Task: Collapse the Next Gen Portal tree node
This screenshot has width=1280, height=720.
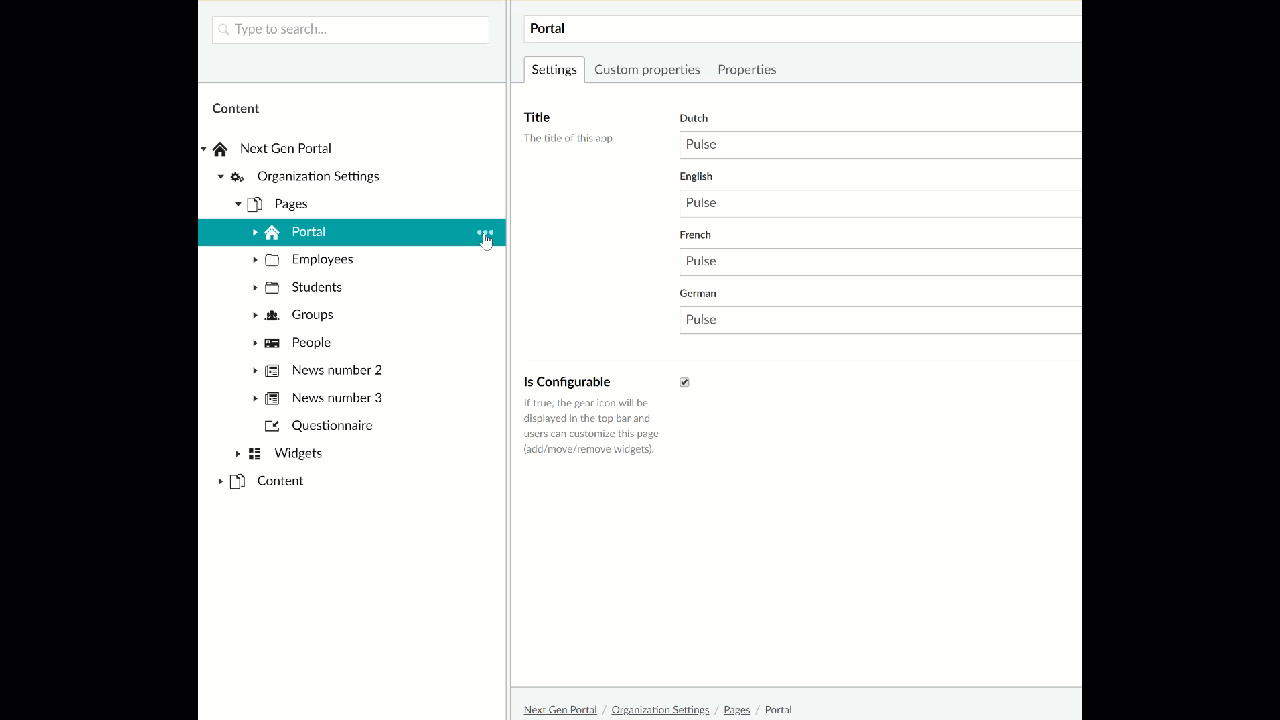Action: pos(203,149)
